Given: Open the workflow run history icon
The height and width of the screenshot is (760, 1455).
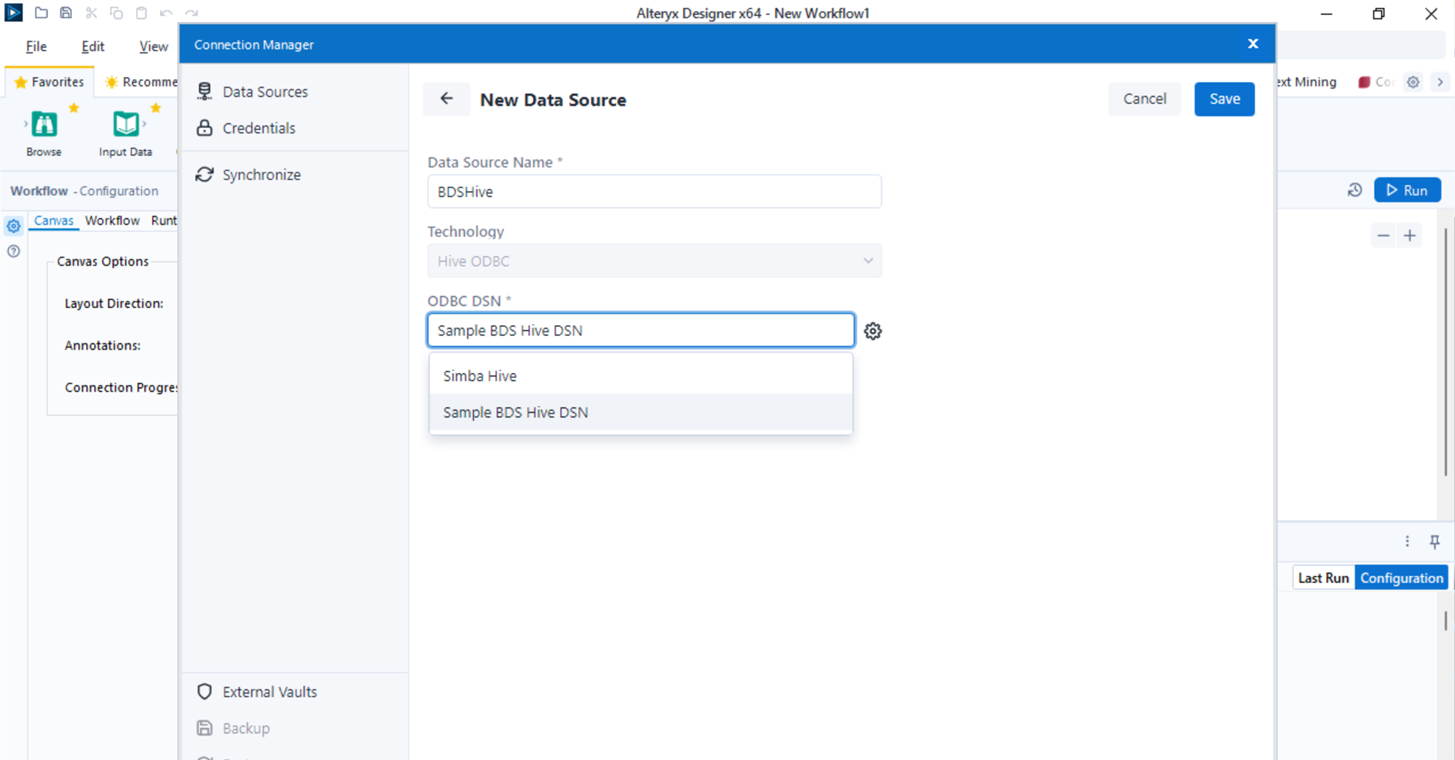Looking at the screenshot, I should (x=1355, y=190).
